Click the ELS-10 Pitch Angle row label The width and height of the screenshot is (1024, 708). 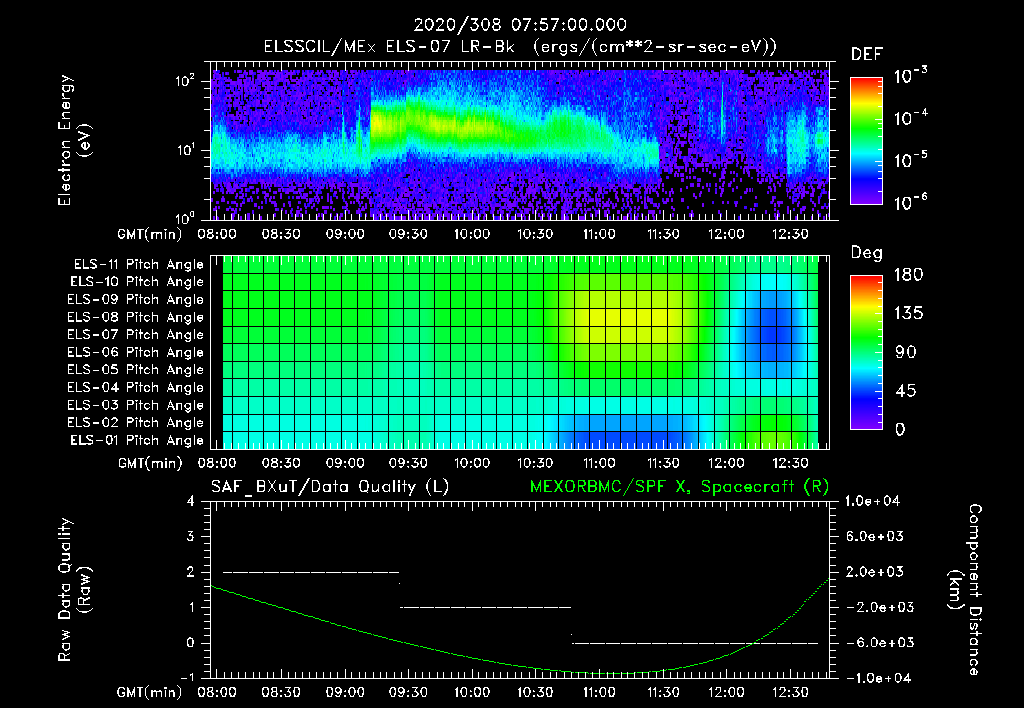(136, 282)
